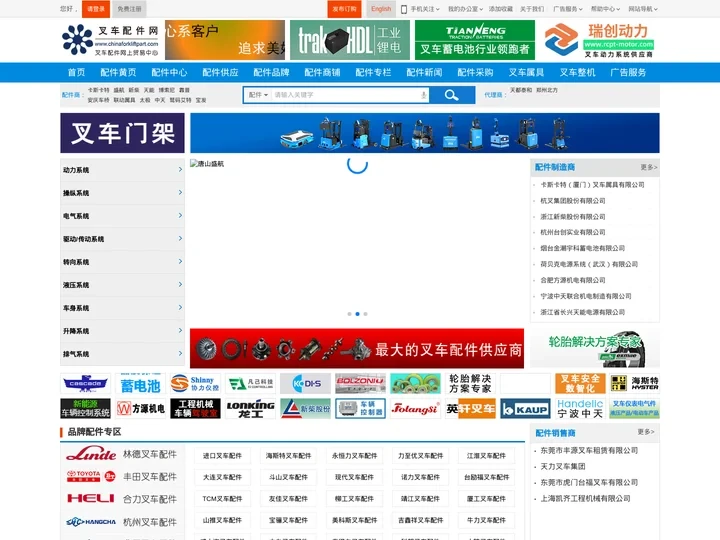
Task: Open the 叉车整机 nav tab
Action: [577, 73]
